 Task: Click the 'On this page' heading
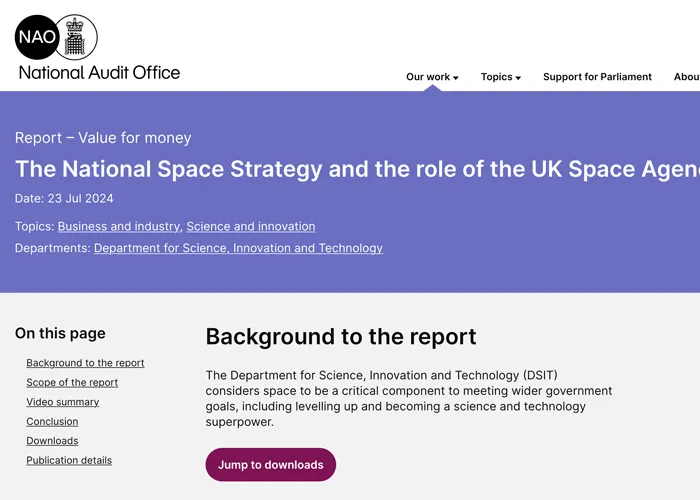pyautogui.click(x=60, y=333)
